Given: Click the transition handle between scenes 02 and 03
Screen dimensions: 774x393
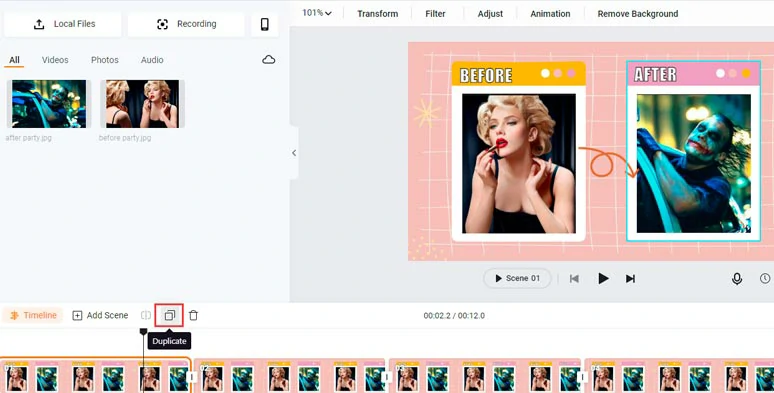Looking at the screenshot, I should click(x=387, y=377).
